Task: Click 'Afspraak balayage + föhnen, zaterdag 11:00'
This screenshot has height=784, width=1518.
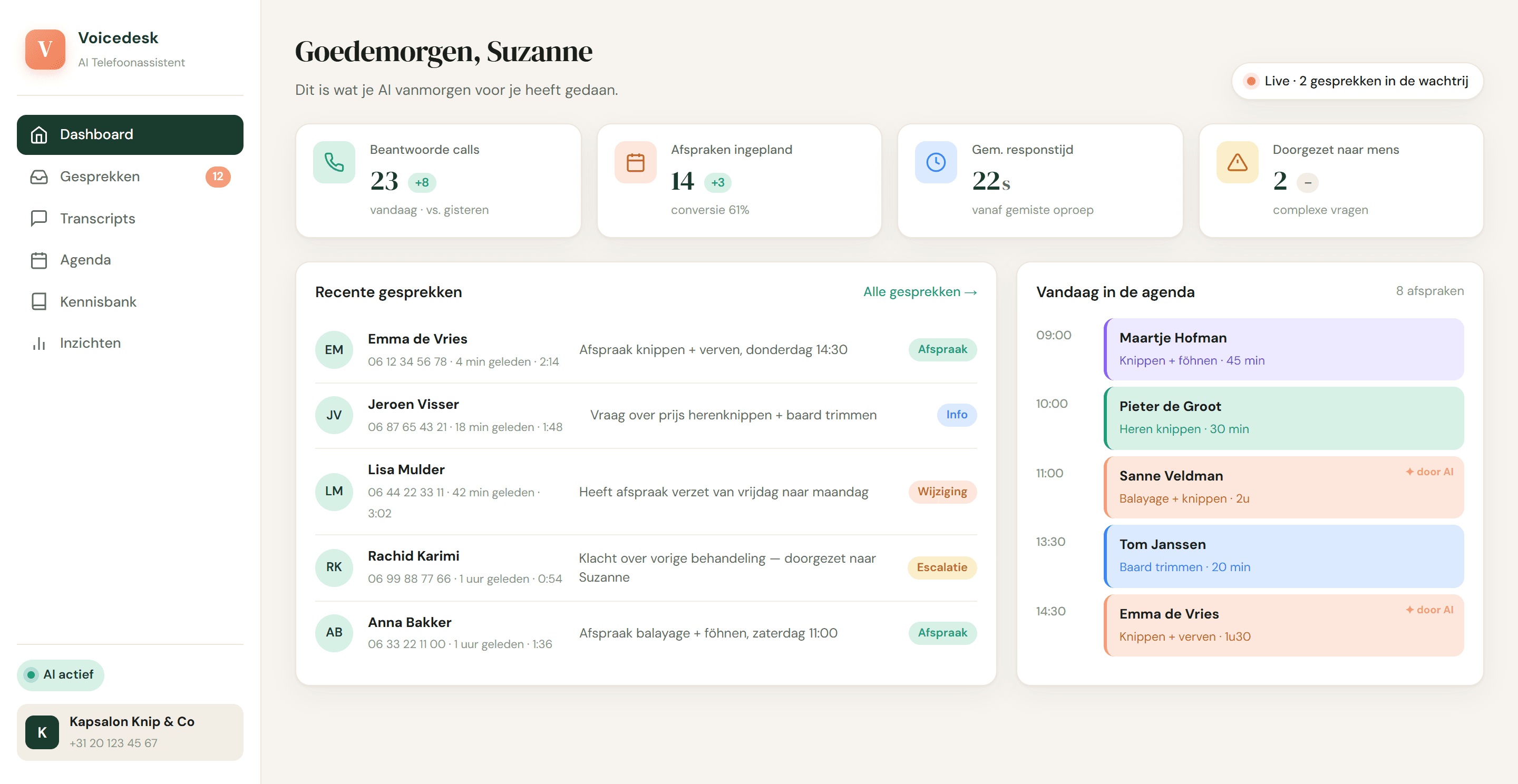Action: [708, 633]
